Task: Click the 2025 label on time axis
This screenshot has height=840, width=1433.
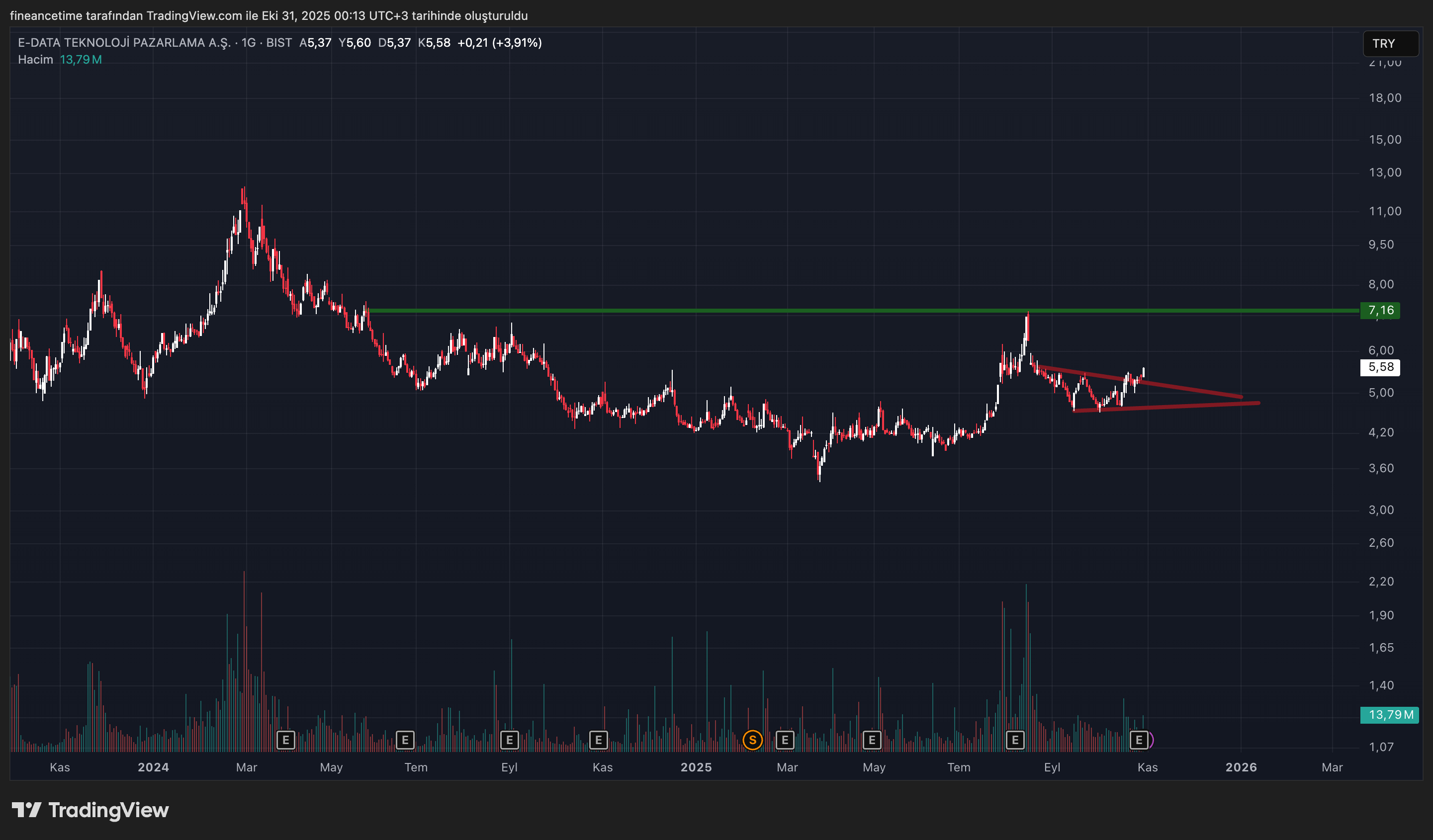Action: point(696,767)
